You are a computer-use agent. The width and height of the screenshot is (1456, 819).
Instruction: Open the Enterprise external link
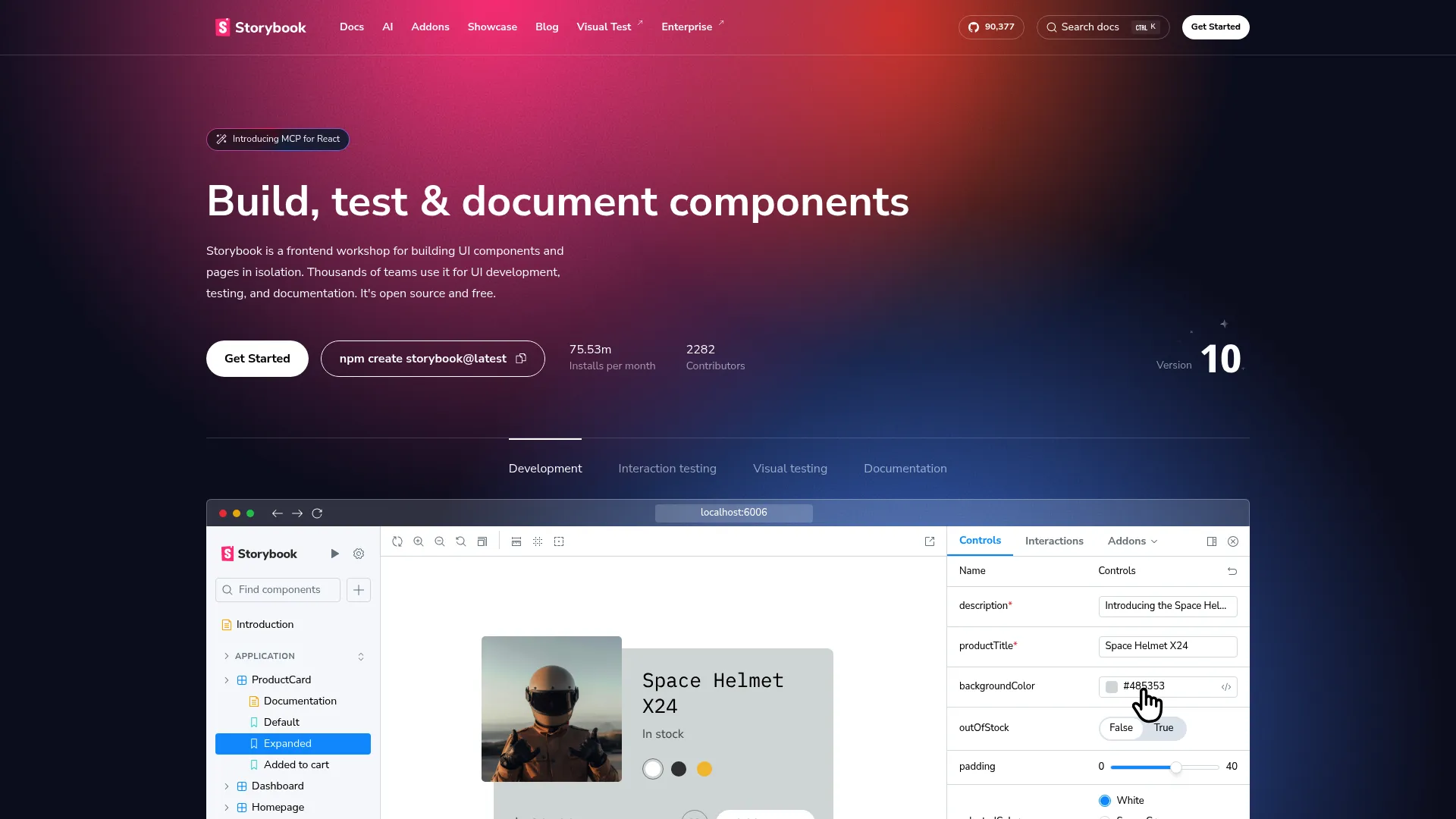pos(692,27)
